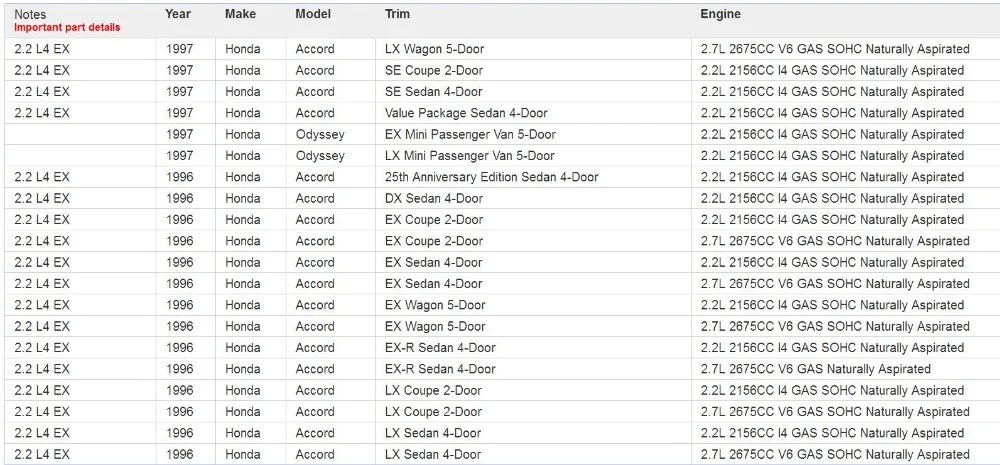The width and height of the screenshot is (1000, 465).
Task: Click the Make column header
Action: [240, 14]
